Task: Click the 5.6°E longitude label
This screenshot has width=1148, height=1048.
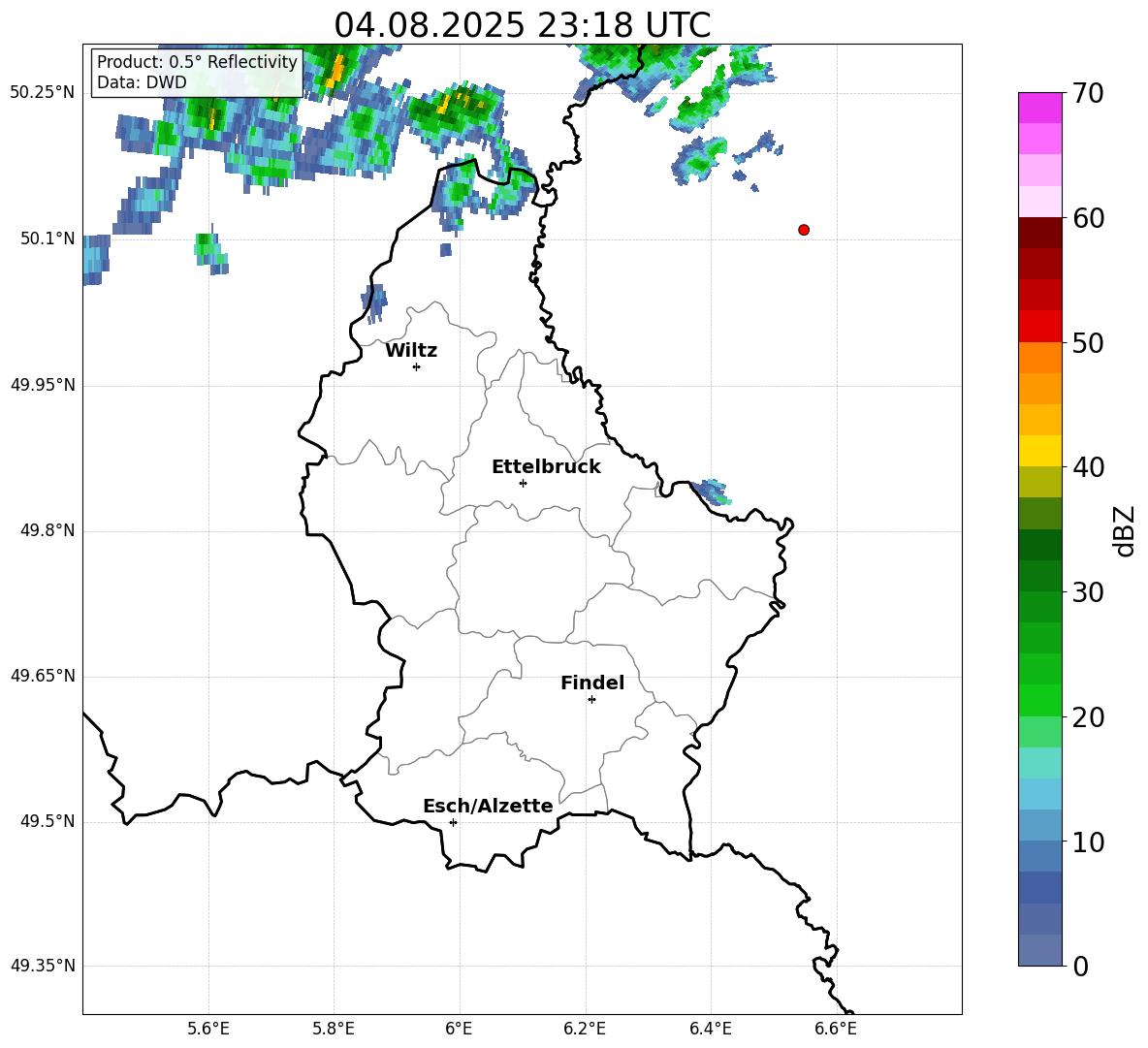Action: pos(208,1030)
